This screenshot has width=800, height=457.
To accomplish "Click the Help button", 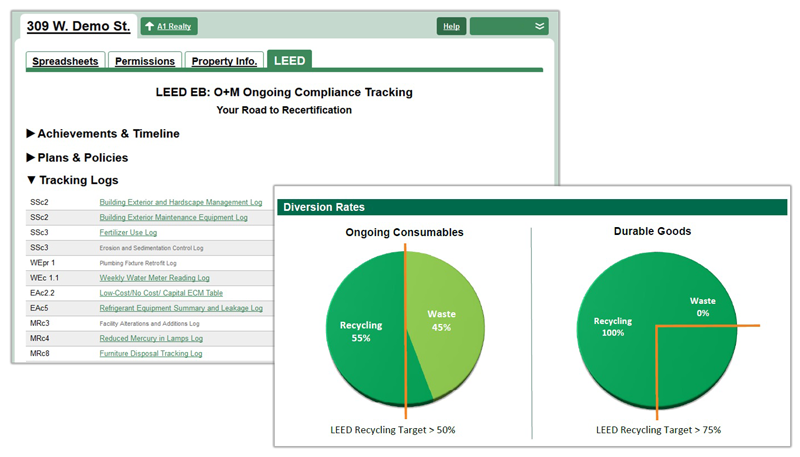I will pyautogui.click(x=451, y=27).
